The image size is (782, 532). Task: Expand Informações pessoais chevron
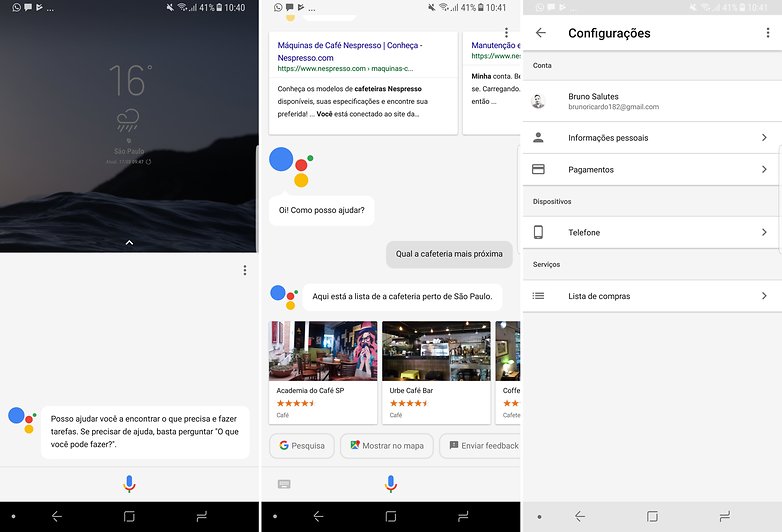(764, 138)
